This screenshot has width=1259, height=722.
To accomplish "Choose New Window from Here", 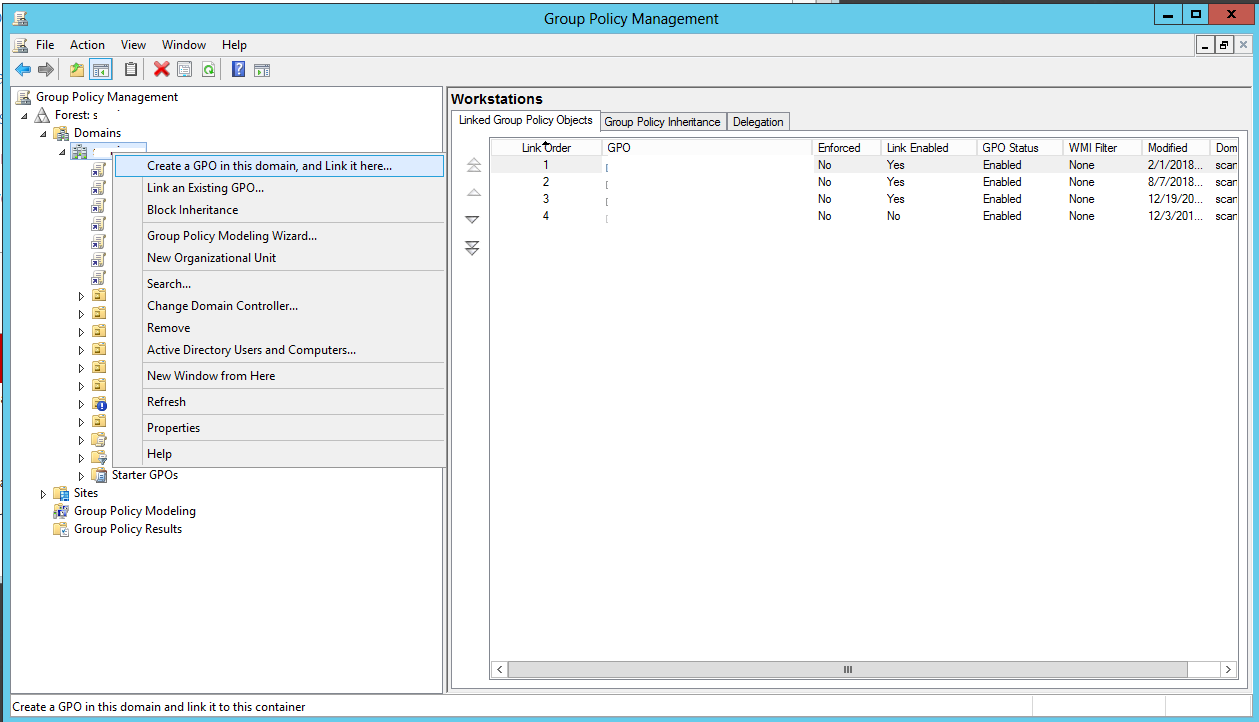I will (x=279, y=376).
